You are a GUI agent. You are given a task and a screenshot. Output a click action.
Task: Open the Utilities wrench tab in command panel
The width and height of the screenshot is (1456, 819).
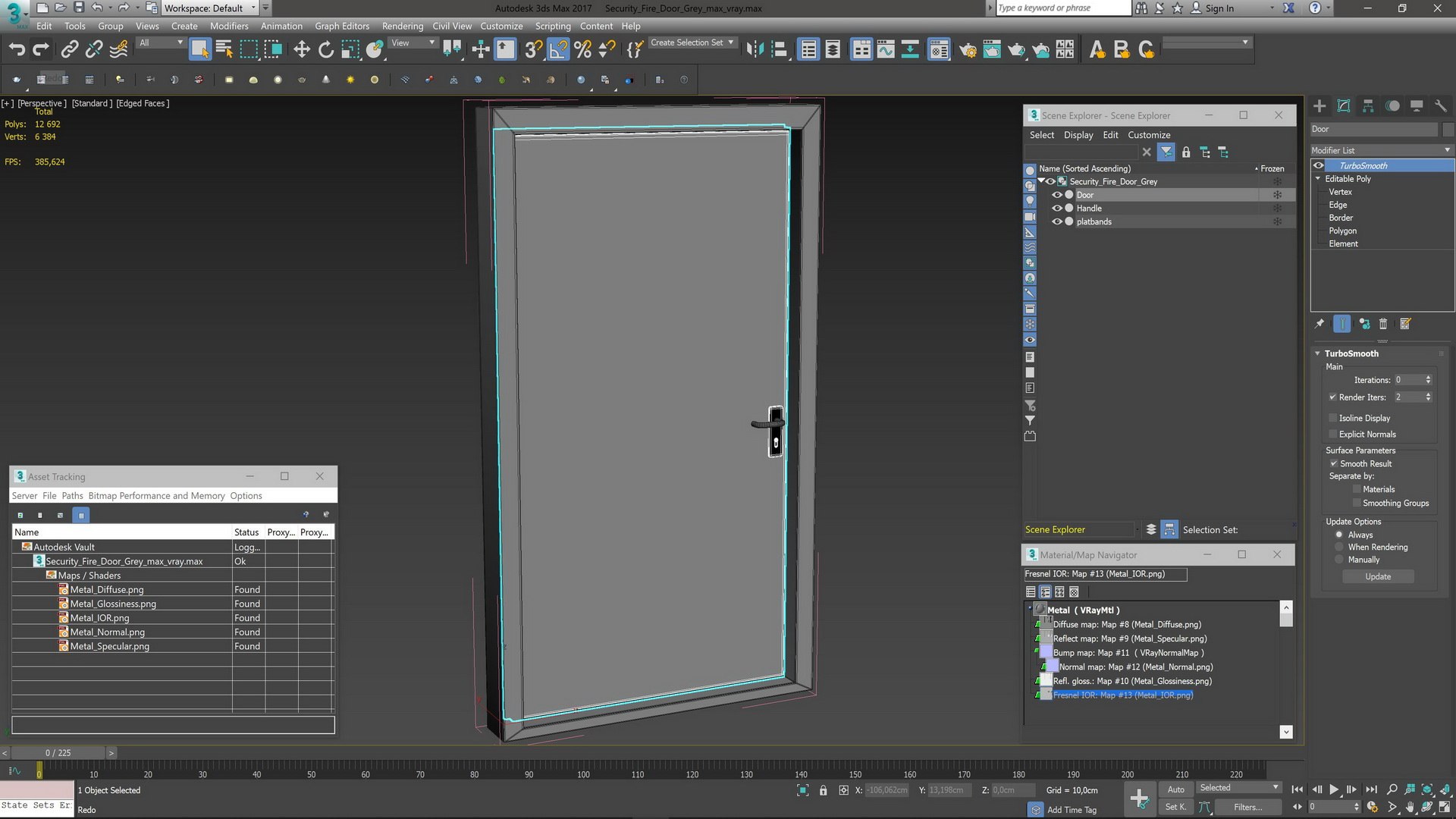pos(1441,106)
